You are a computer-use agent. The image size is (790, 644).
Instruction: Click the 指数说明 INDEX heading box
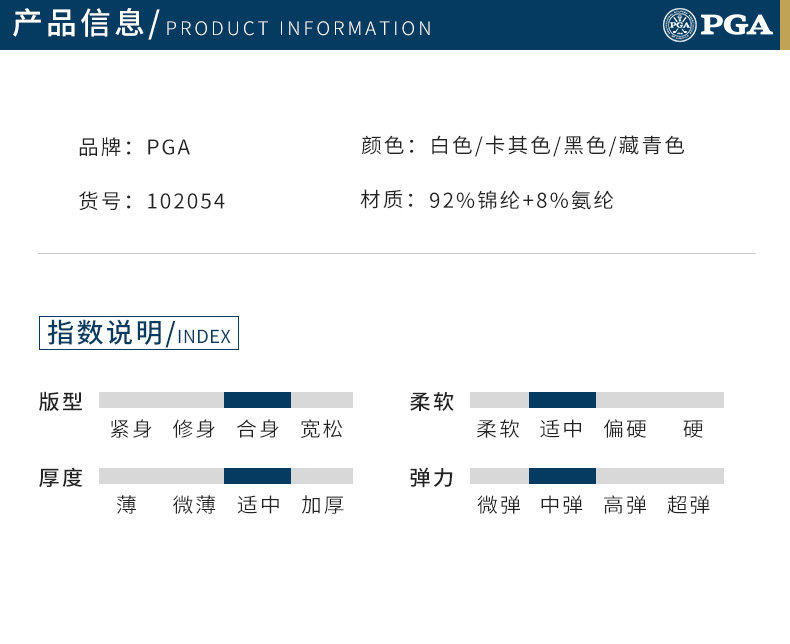coord(139,333)
